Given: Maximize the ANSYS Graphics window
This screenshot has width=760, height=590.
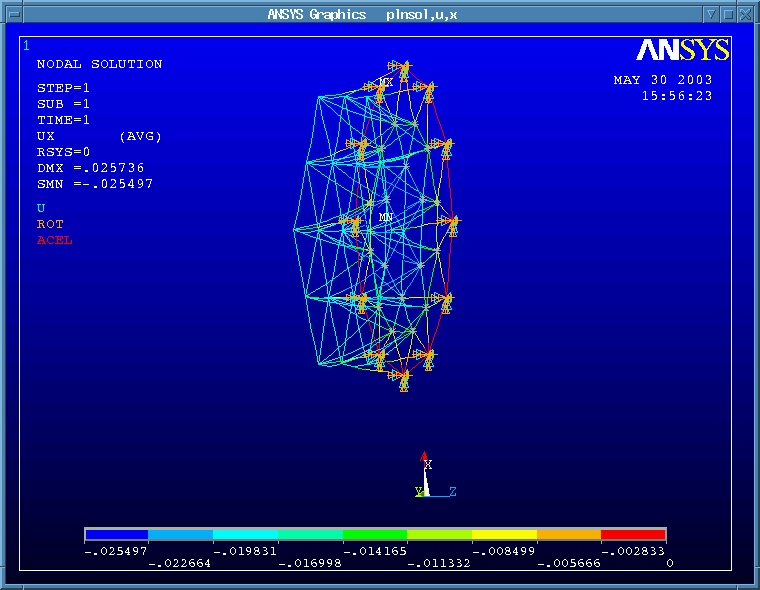Looking at the screenshot, I should click(x=728, y=15).
